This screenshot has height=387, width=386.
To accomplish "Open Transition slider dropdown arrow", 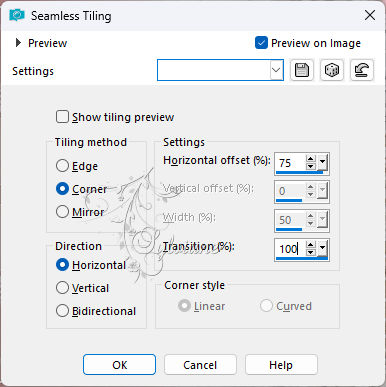I will pyautogui.click(x=322, y=248).
